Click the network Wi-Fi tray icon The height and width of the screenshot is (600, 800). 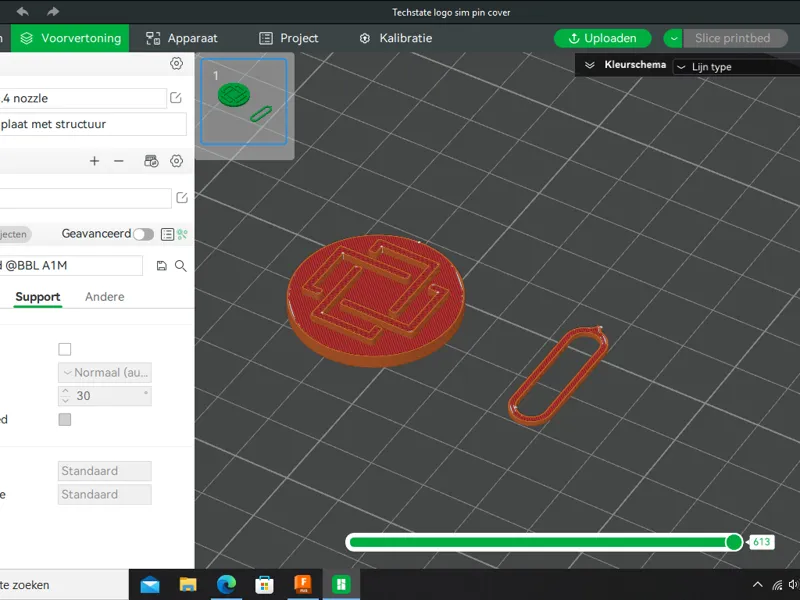pos(777,585)
